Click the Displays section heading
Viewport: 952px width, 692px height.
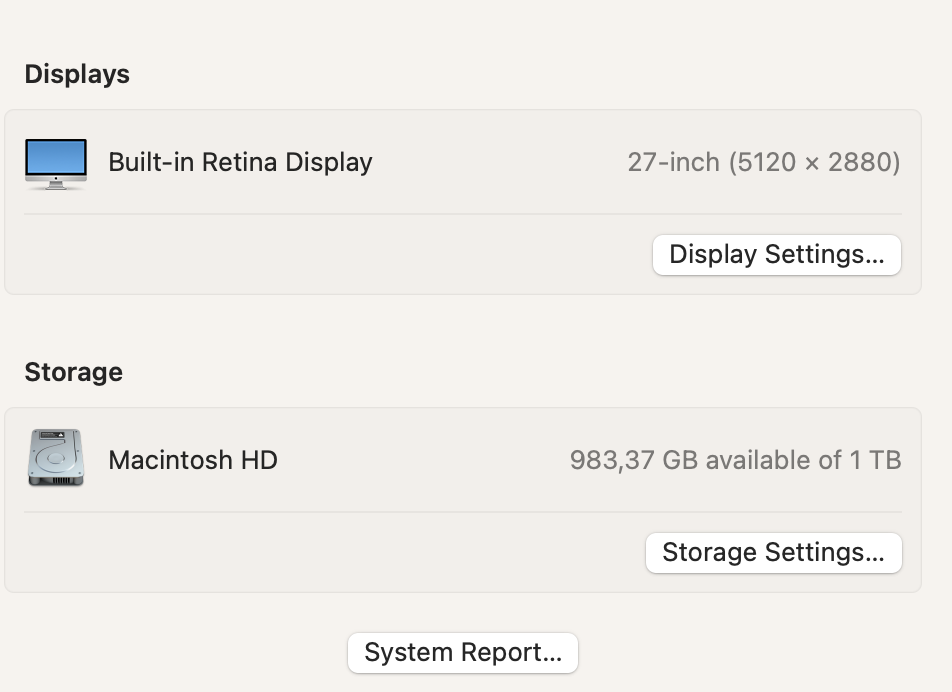[x=77, y=74]
